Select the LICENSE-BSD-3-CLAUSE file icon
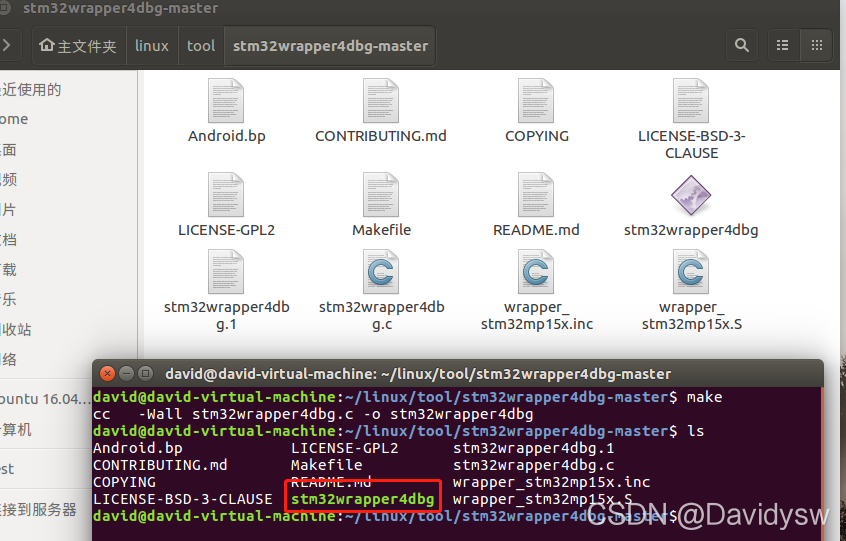Image resolution: width=846 pixels, height=541 pixels. coord(691,101)
